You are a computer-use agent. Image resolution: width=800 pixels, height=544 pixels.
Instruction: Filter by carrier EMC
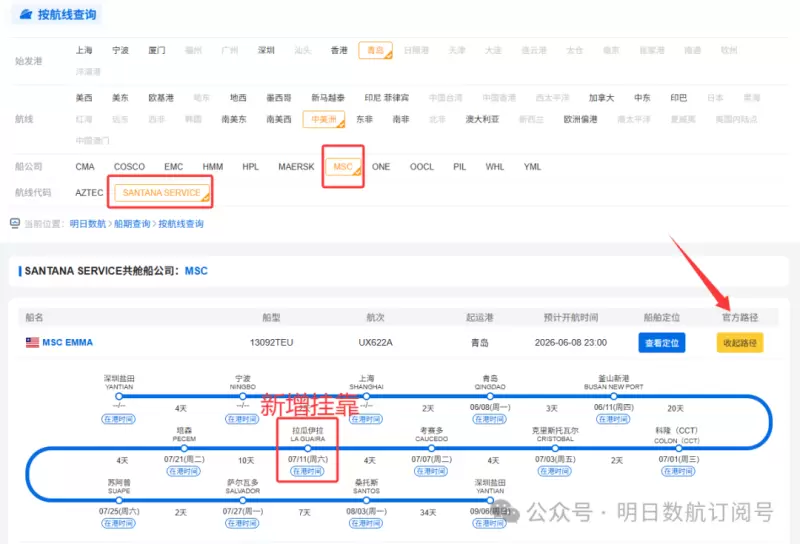[x=173, y=166]
